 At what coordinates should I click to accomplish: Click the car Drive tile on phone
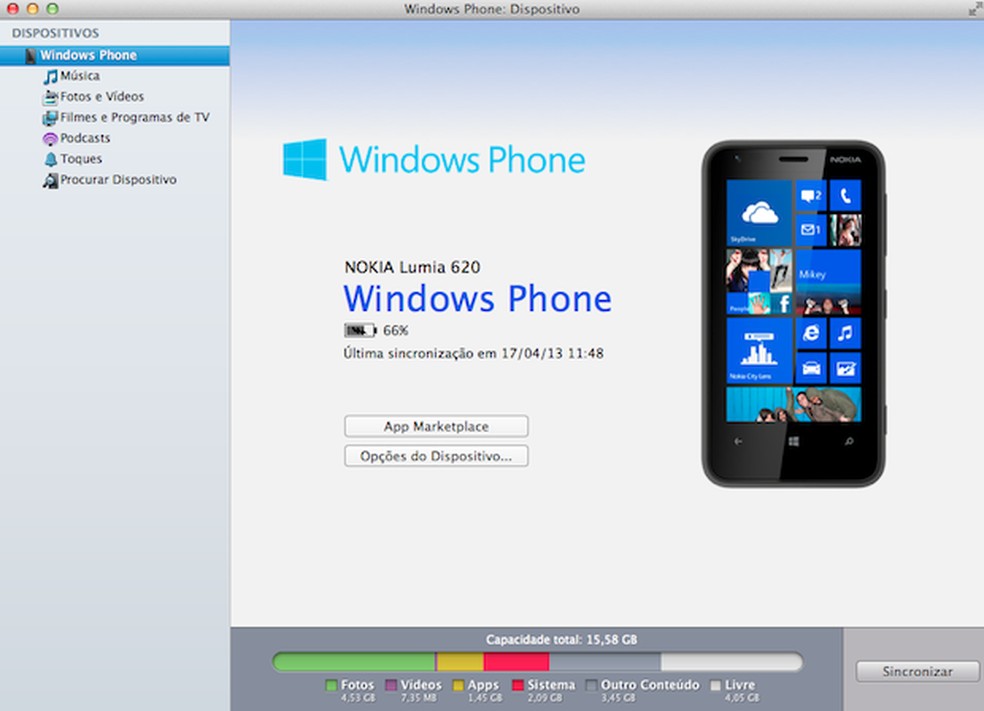tap(811, 368)
